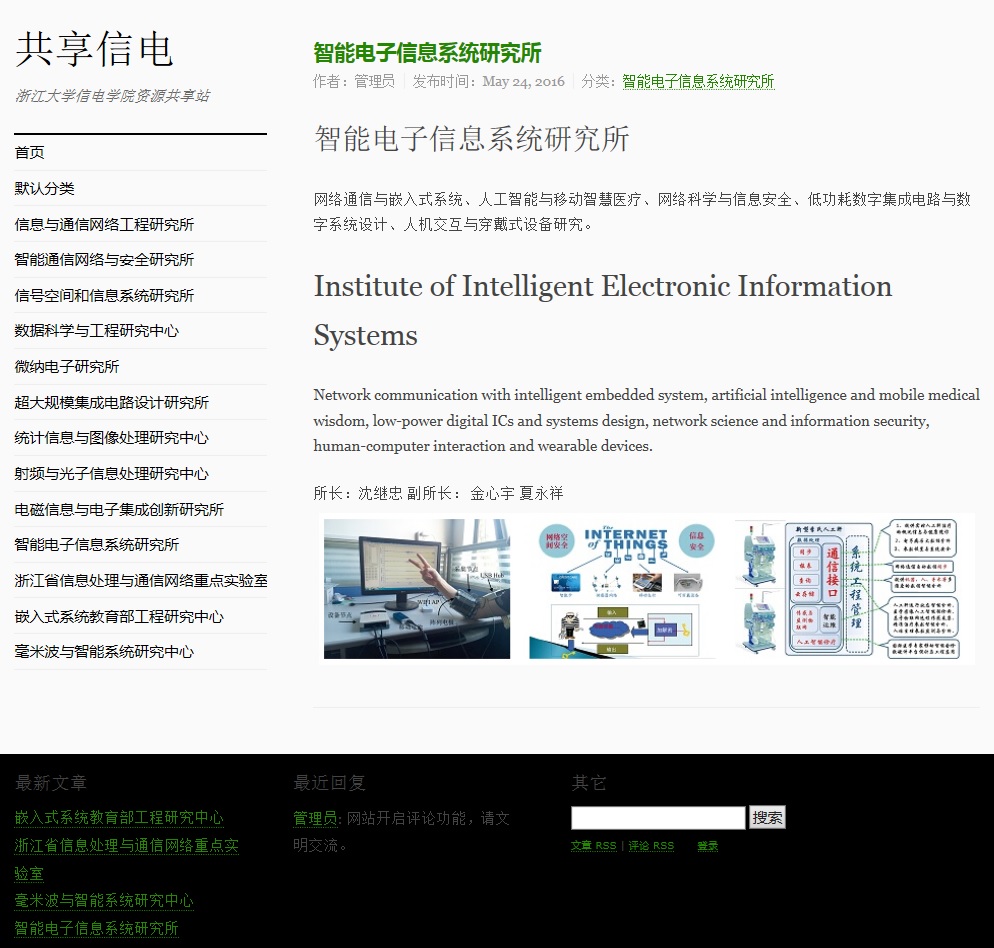Go to 首页 in the sidebar
Image resolution: width=994 pixels, height=948 pixels.
click(x=30, y=153)
